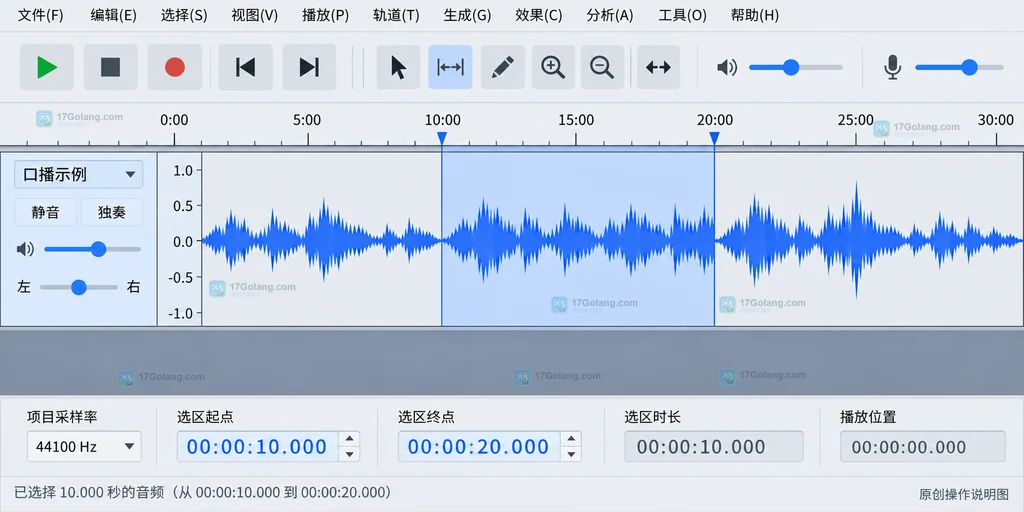
Task: Adjust the left-right pan slider
Action: [x=79, y=287]
